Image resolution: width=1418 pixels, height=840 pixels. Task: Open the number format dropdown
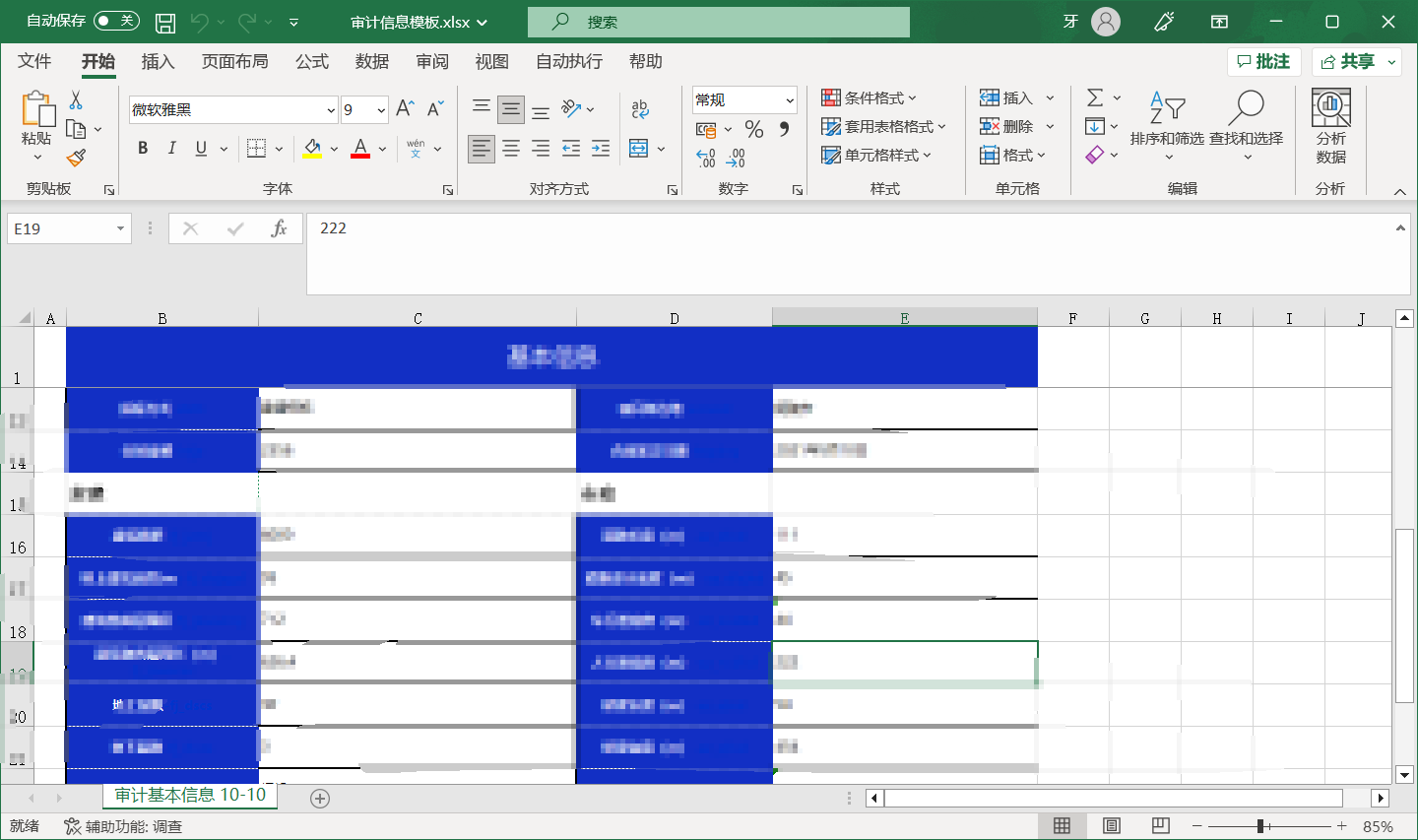tap(790, 100)
